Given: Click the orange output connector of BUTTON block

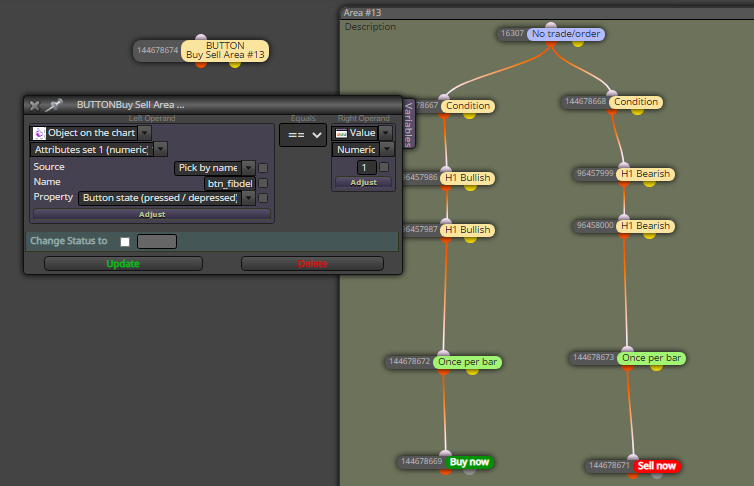Looking at the screenshot, I should pos(201,63).
